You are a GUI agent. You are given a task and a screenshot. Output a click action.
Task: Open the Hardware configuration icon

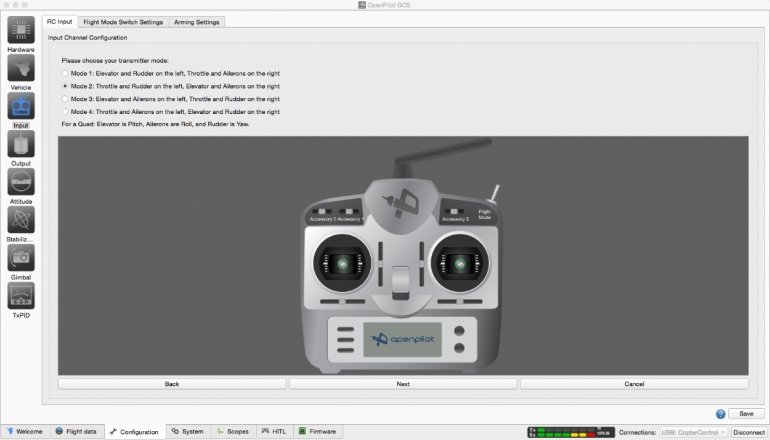pos(21,30)
